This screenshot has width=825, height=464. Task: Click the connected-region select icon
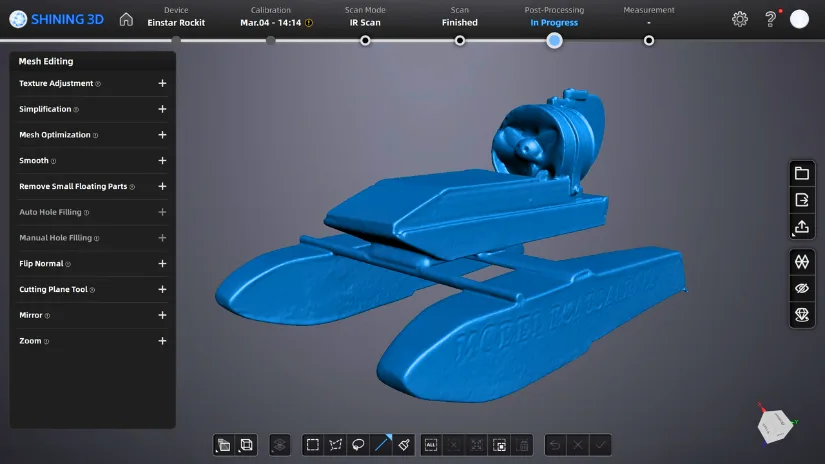[x=477, y=445]
